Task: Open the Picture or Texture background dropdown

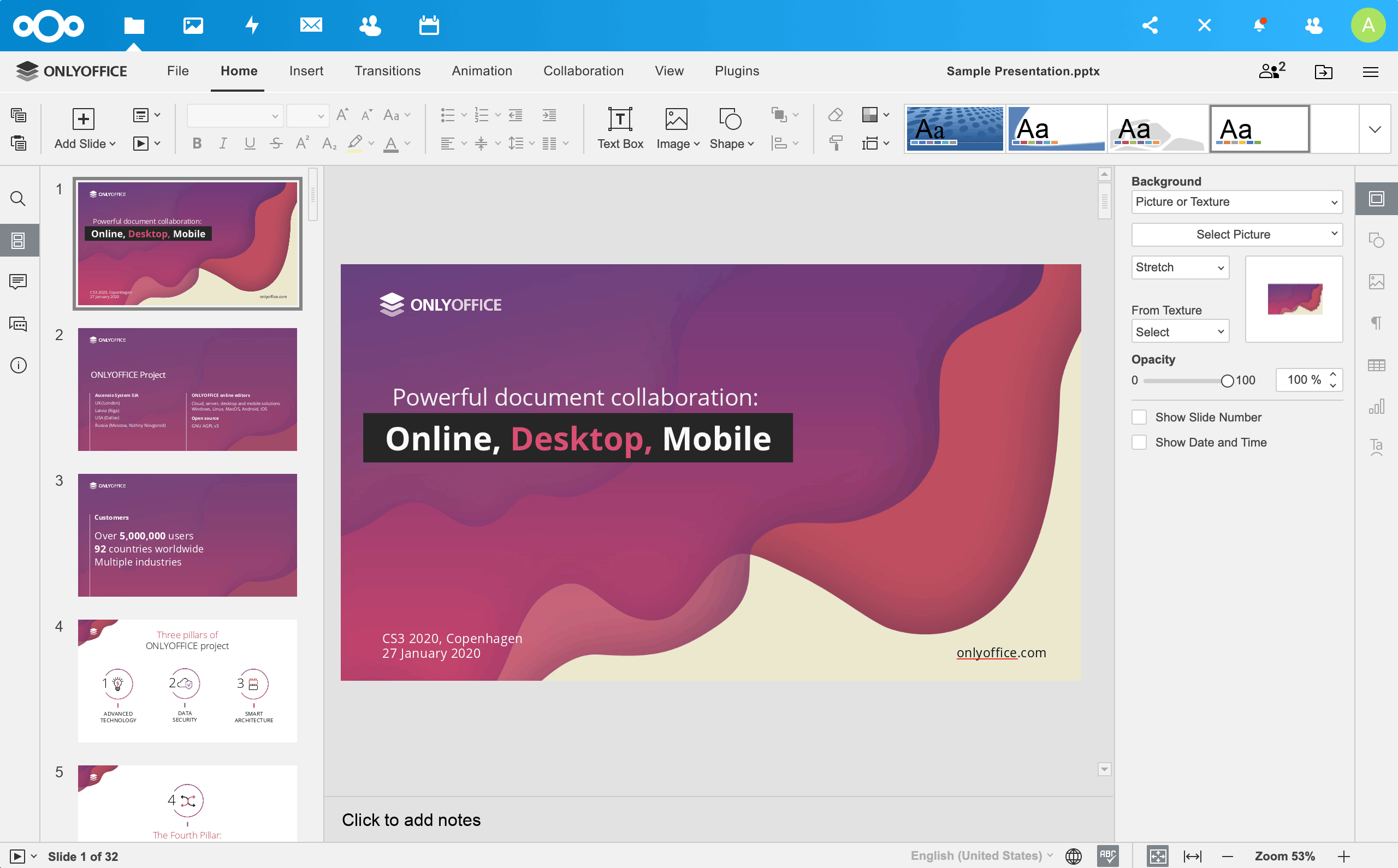Action: [x=1237, y=201]
